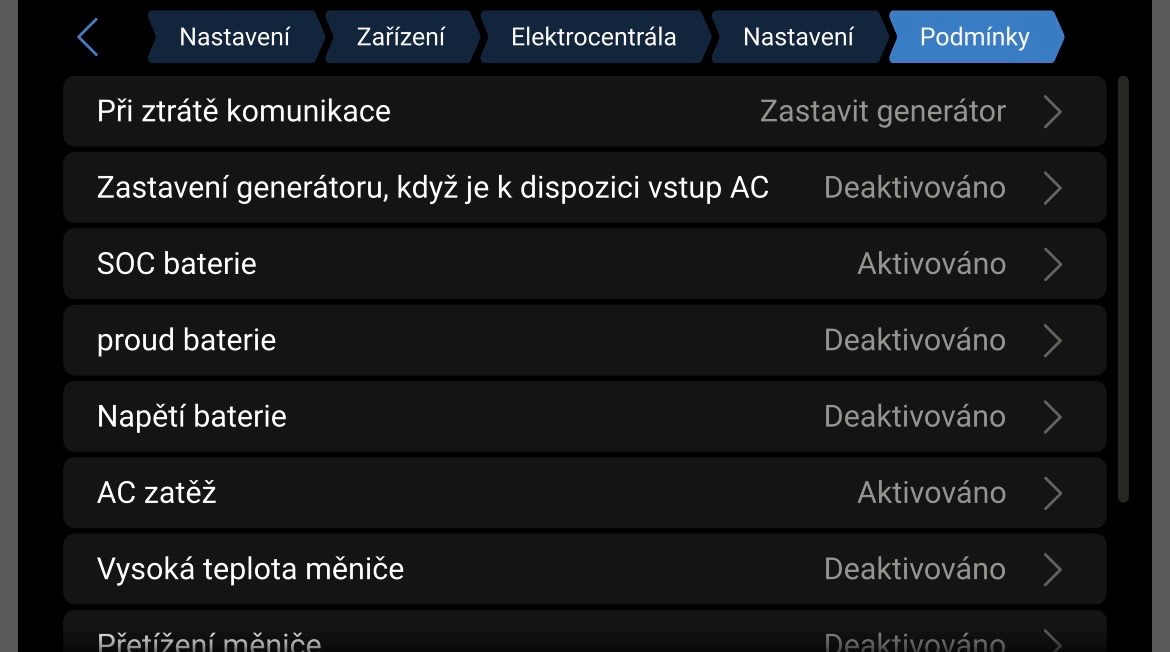Viewport: 1170px width, 652px height.
Task: Click chevron next to Zastavení generátoru row
Action: (x=1052, y=188)
